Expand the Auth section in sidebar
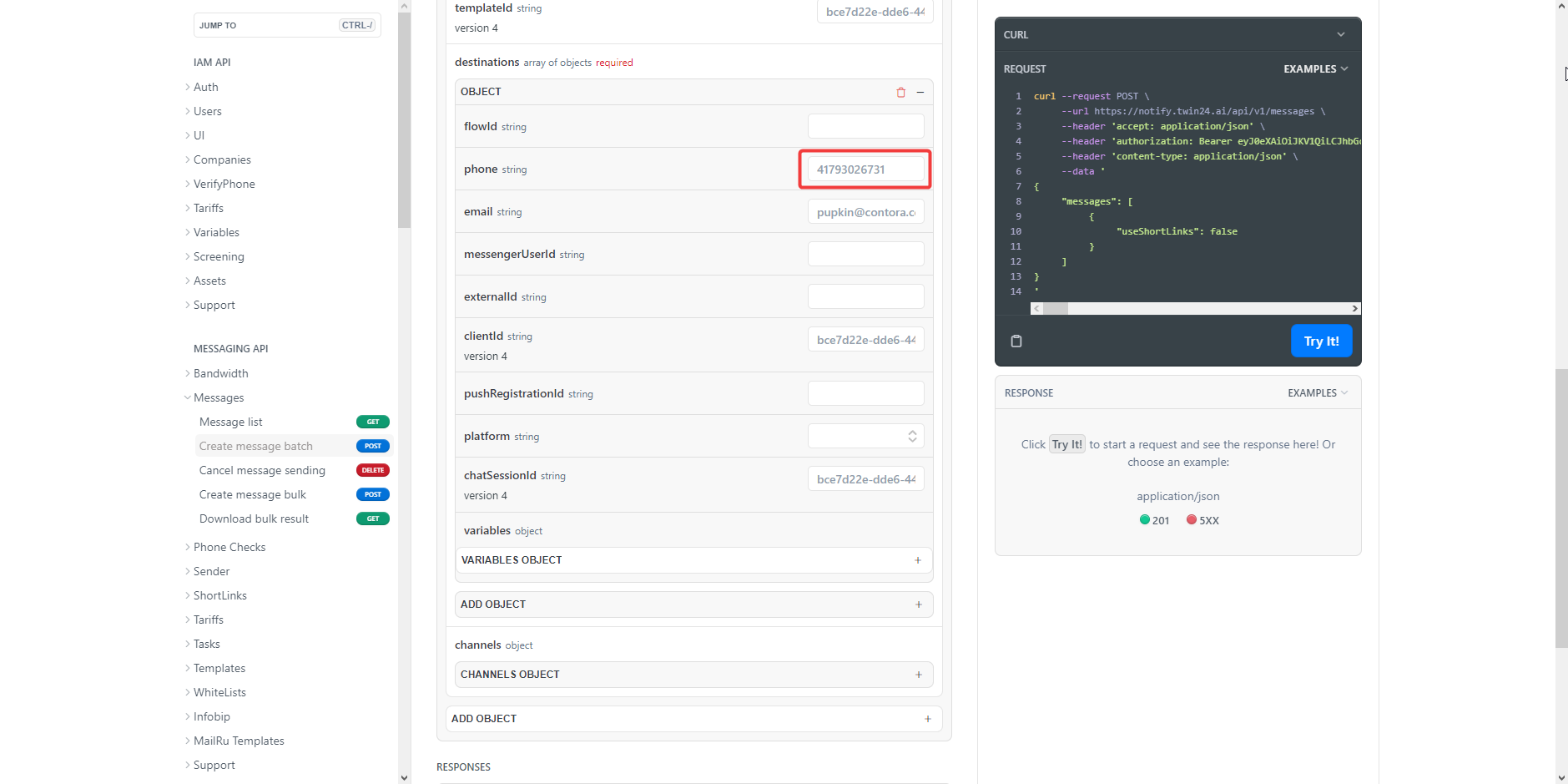The image size is (1568, 784). coord(205,87)
